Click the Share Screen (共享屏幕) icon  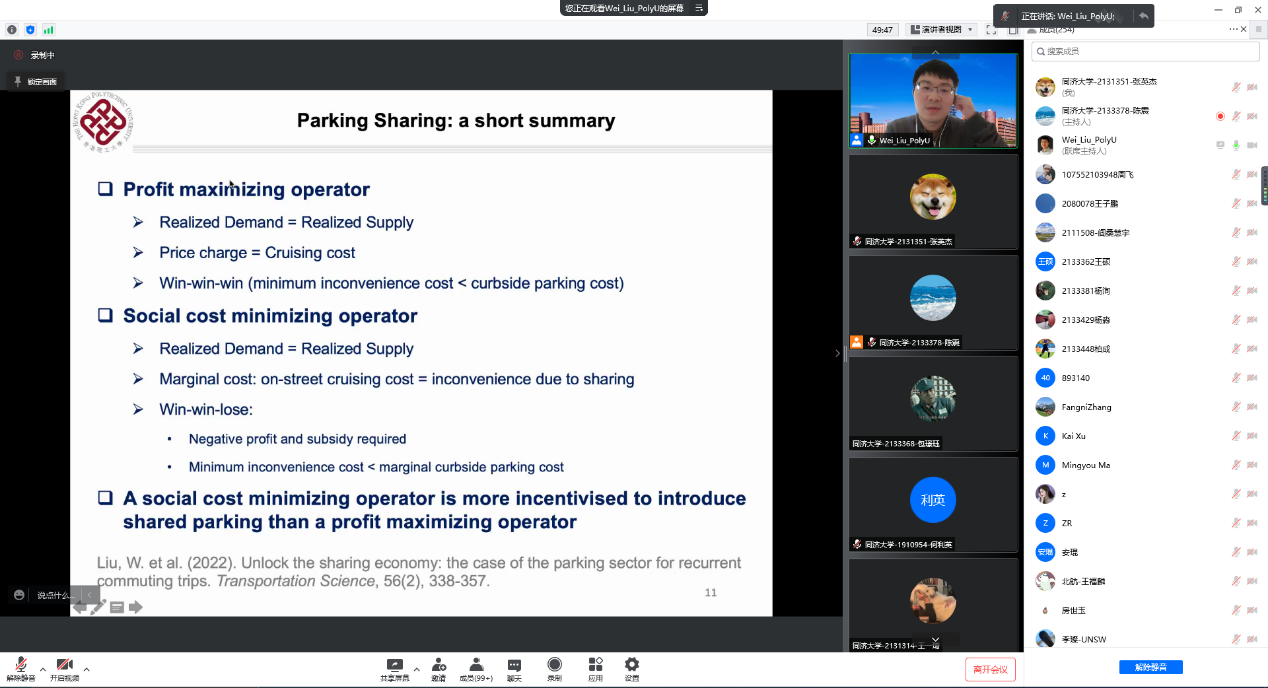[395, 665]
